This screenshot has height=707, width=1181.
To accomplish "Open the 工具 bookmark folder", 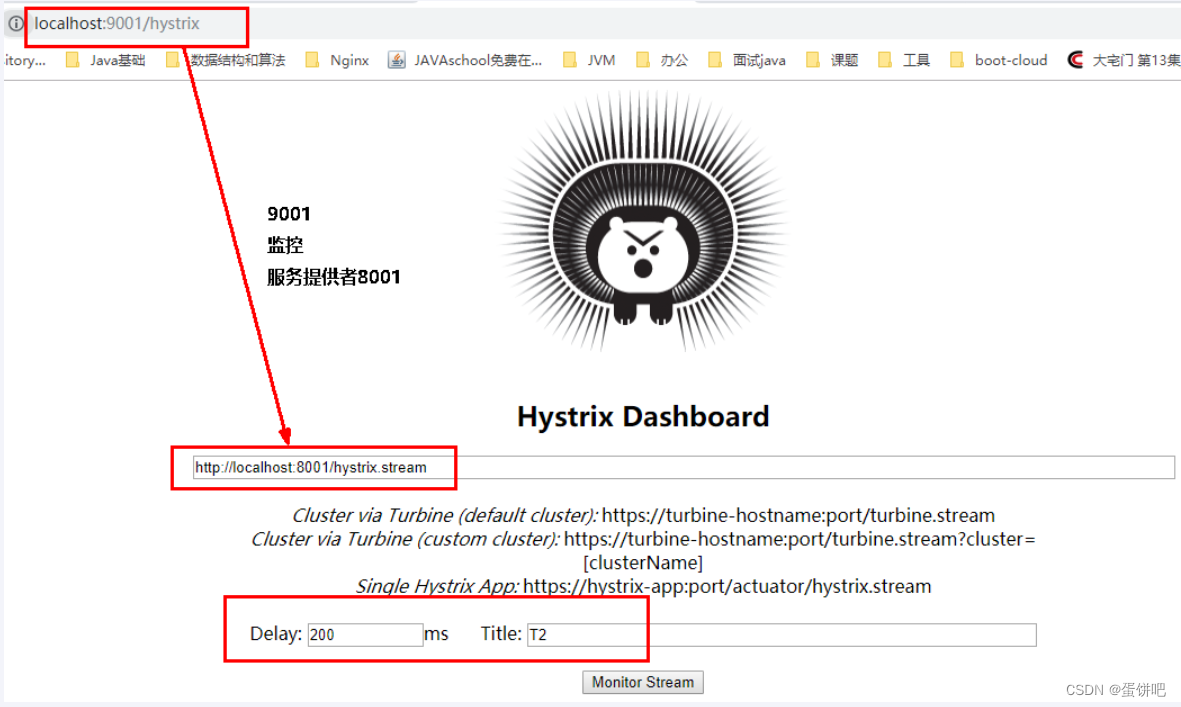I will coord(904,60).
